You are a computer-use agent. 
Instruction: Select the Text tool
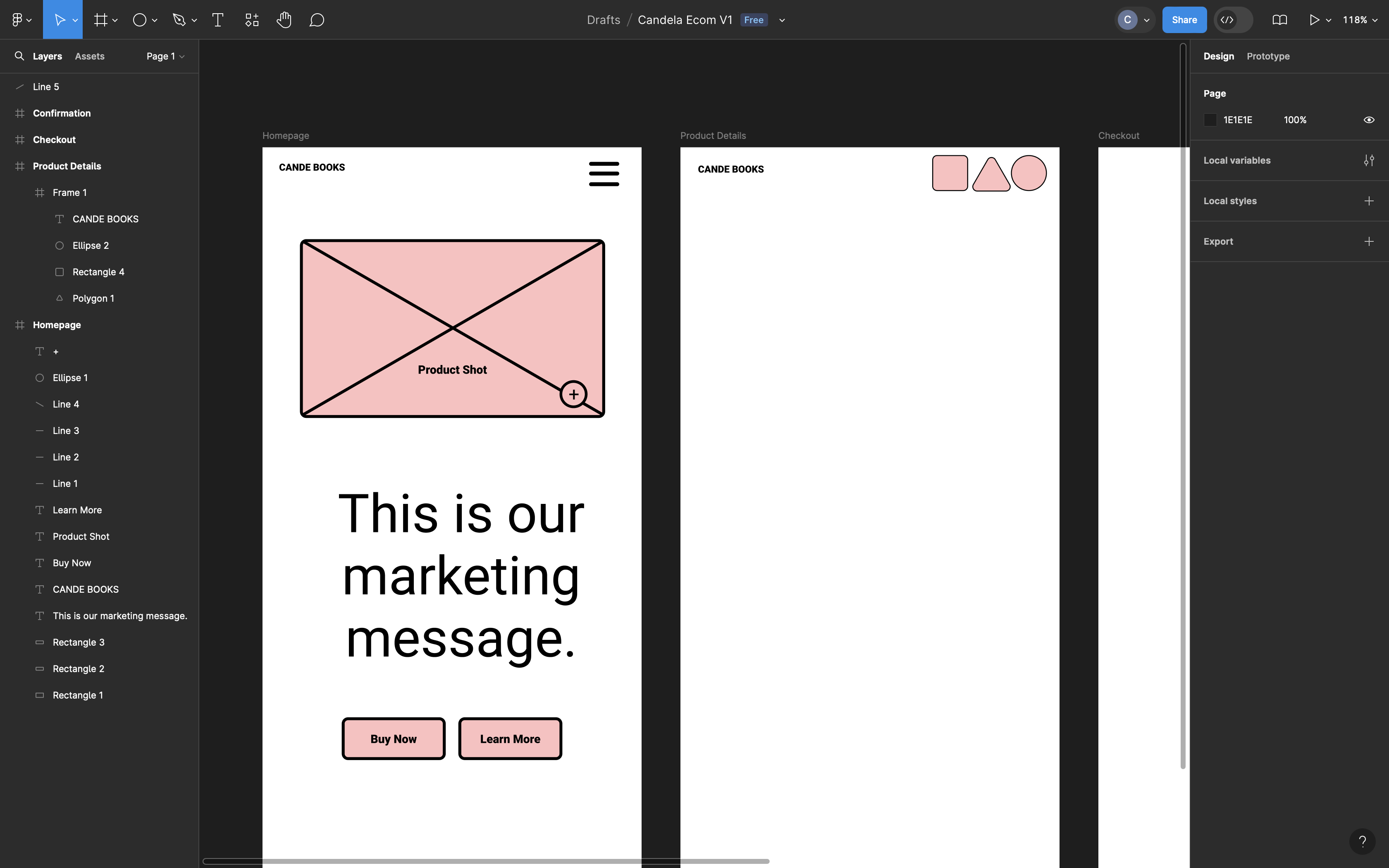click(217, 19)
